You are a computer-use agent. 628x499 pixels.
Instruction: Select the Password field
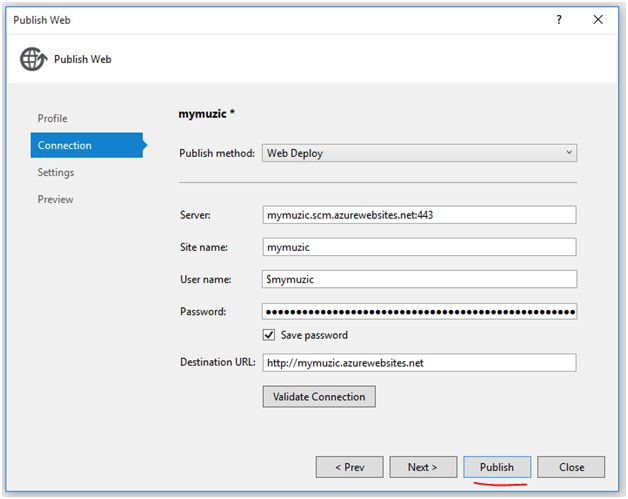pyautogui.click(x=419, y=311)
